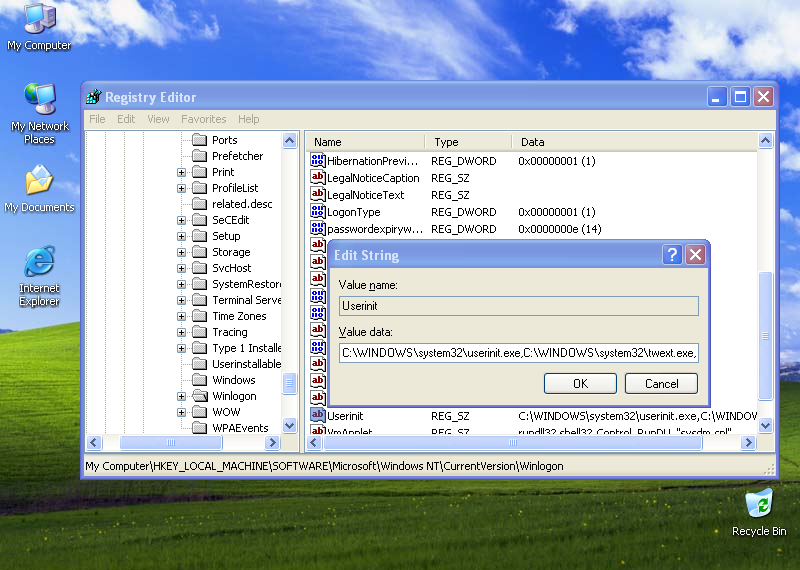Click the LogonType DWORD value icon

(x=317, y=211)
